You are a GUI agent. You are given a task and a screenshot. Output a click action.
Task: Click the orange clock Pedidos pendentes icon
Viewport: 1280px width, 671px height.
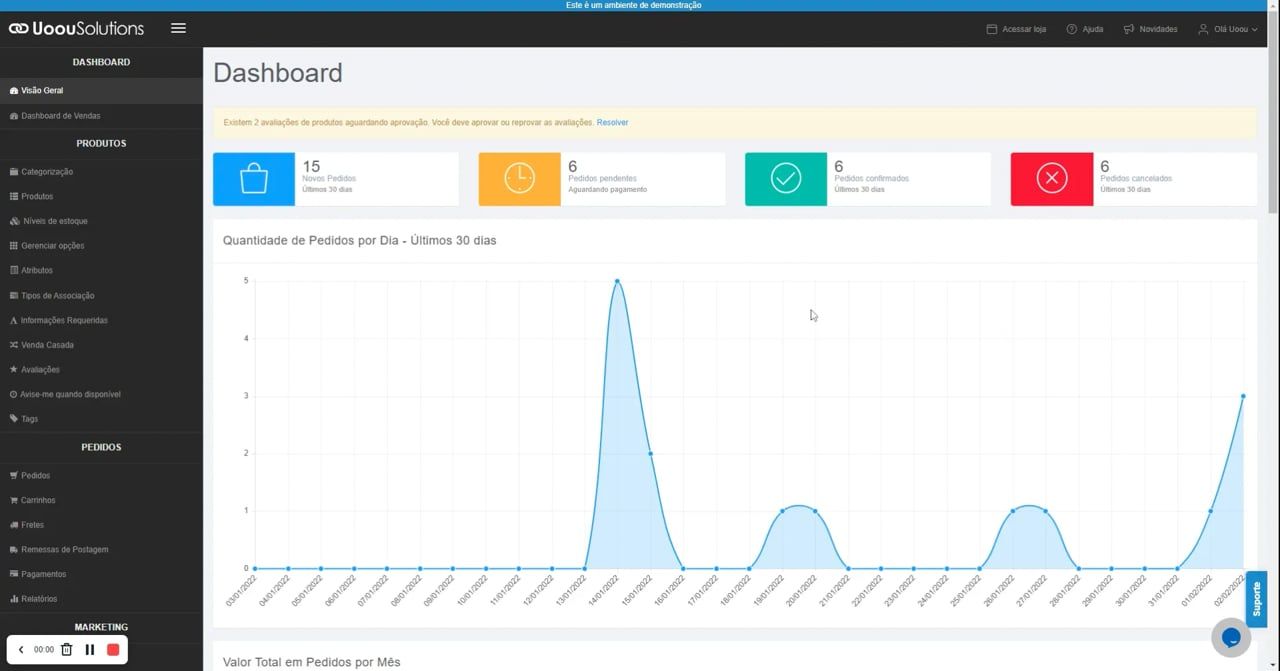pyautogui.click(x=519, y=179)
